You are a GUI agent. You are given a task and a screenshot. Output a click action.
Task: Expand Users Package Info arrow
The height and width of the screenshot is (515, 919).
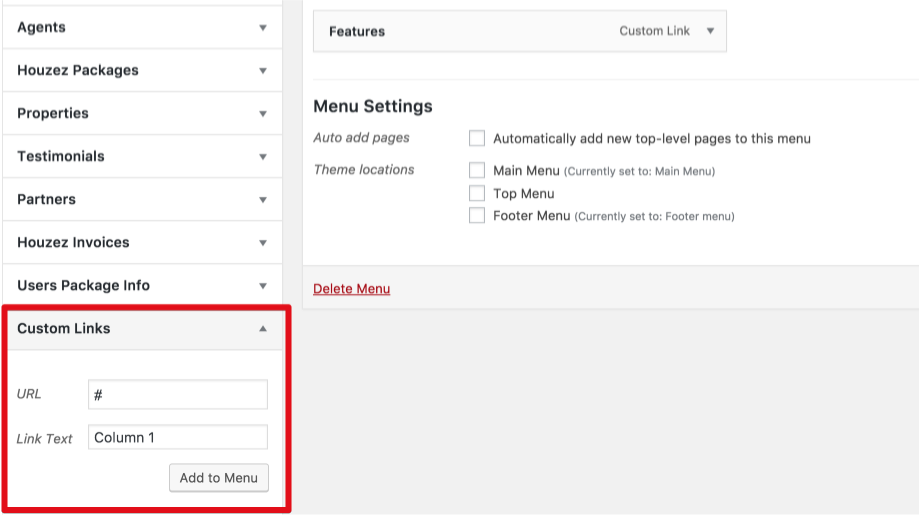point(263,286)
